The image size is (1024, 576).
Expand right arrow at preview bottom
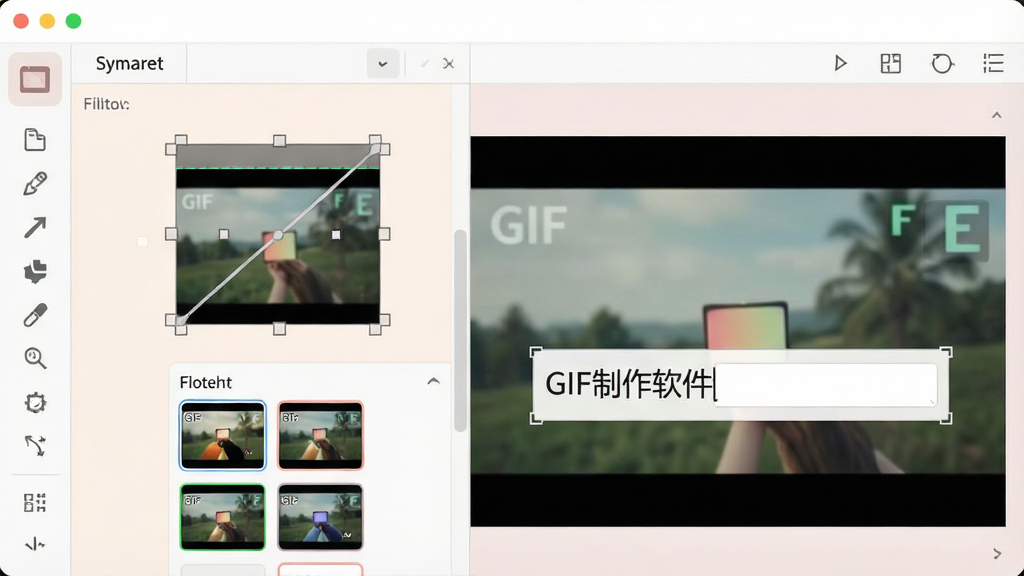click(x=997, y=554)
